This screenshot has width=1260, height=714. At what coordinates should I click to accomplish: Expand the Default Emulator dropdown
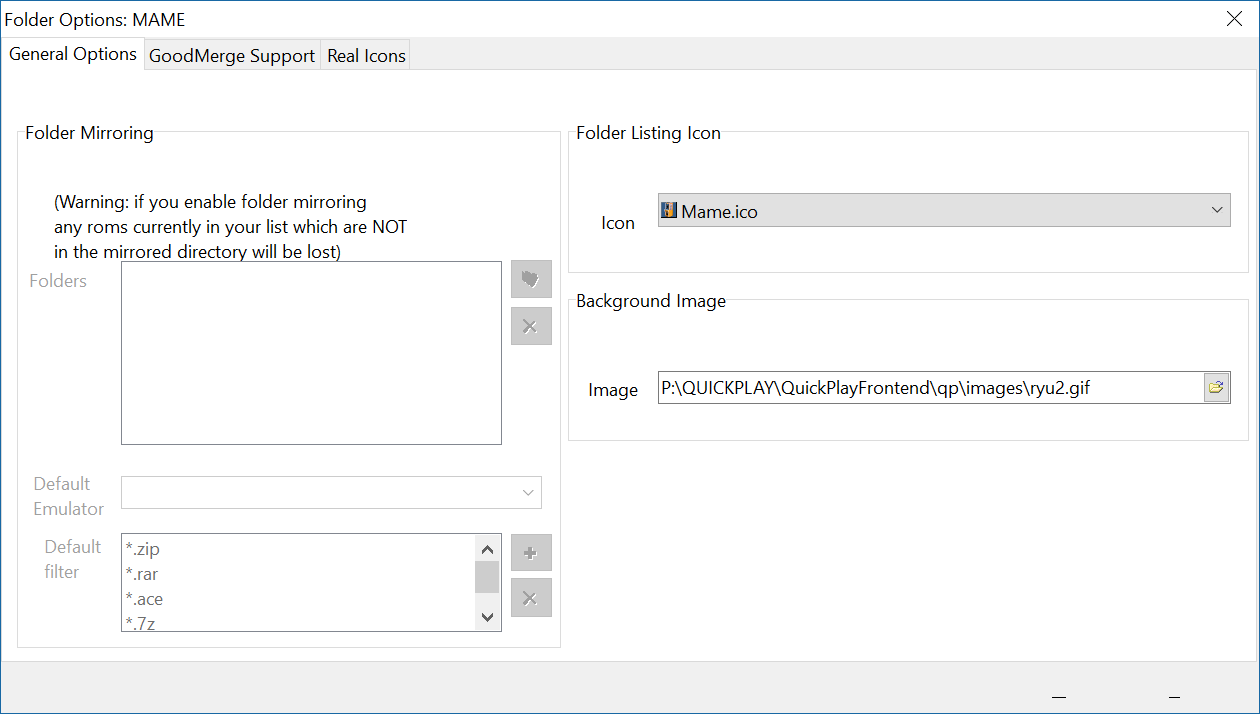(528, 492)
